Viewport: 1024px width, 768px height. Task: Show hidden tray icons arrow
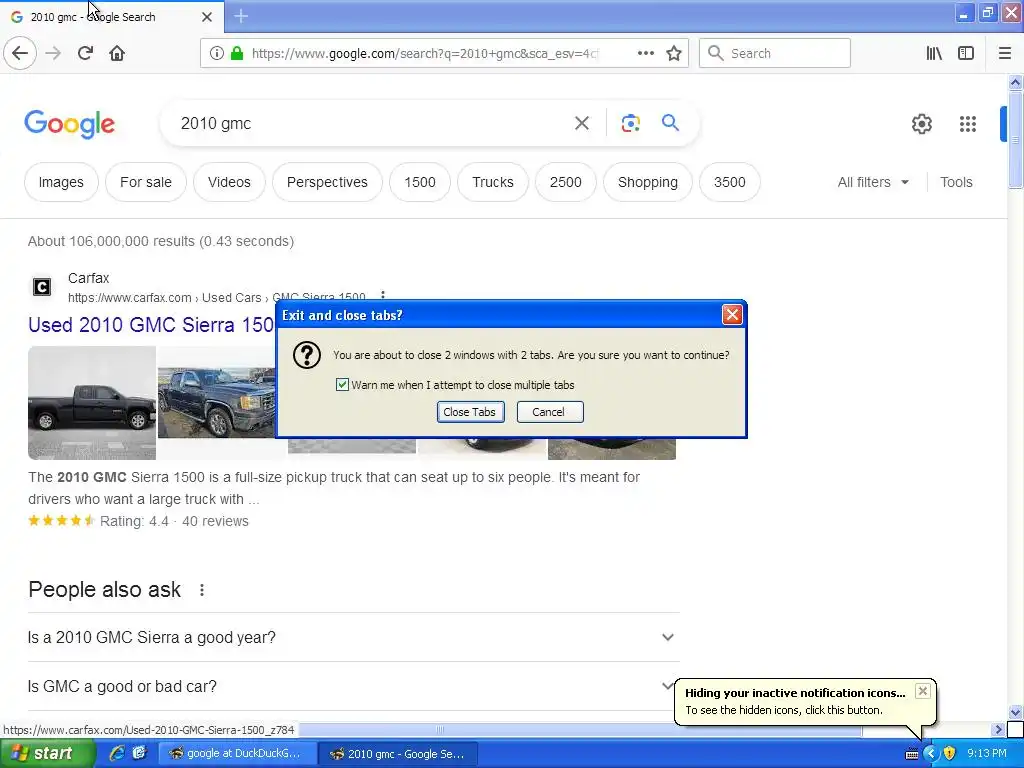click(930, 754)
